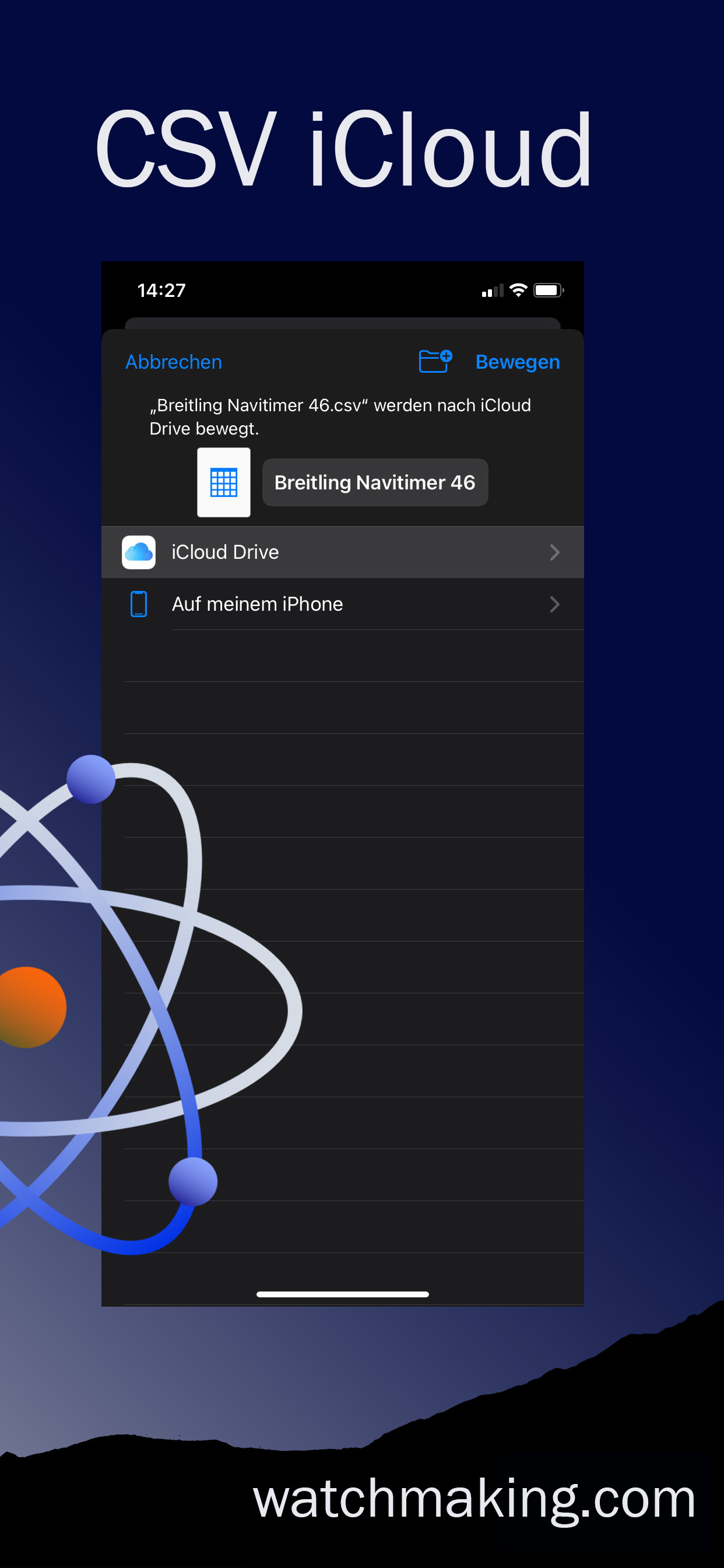Viewport: 724px width, 1568px height.
Task: Expand Auf meinem iPhone using its chevron
Action: click(x=554, y=604)
